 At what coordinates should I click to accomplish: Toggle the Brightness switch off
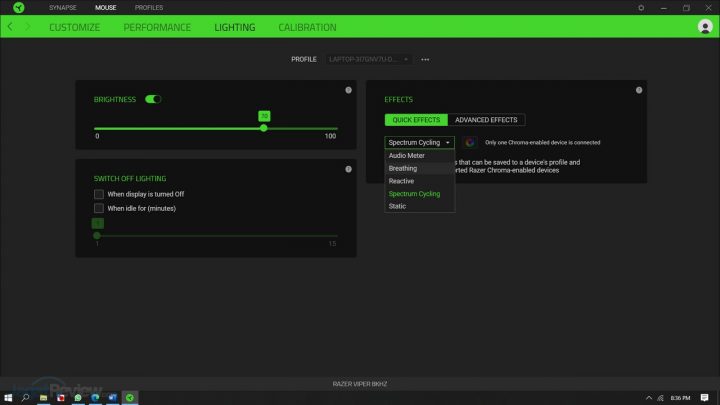click(153, 99)
